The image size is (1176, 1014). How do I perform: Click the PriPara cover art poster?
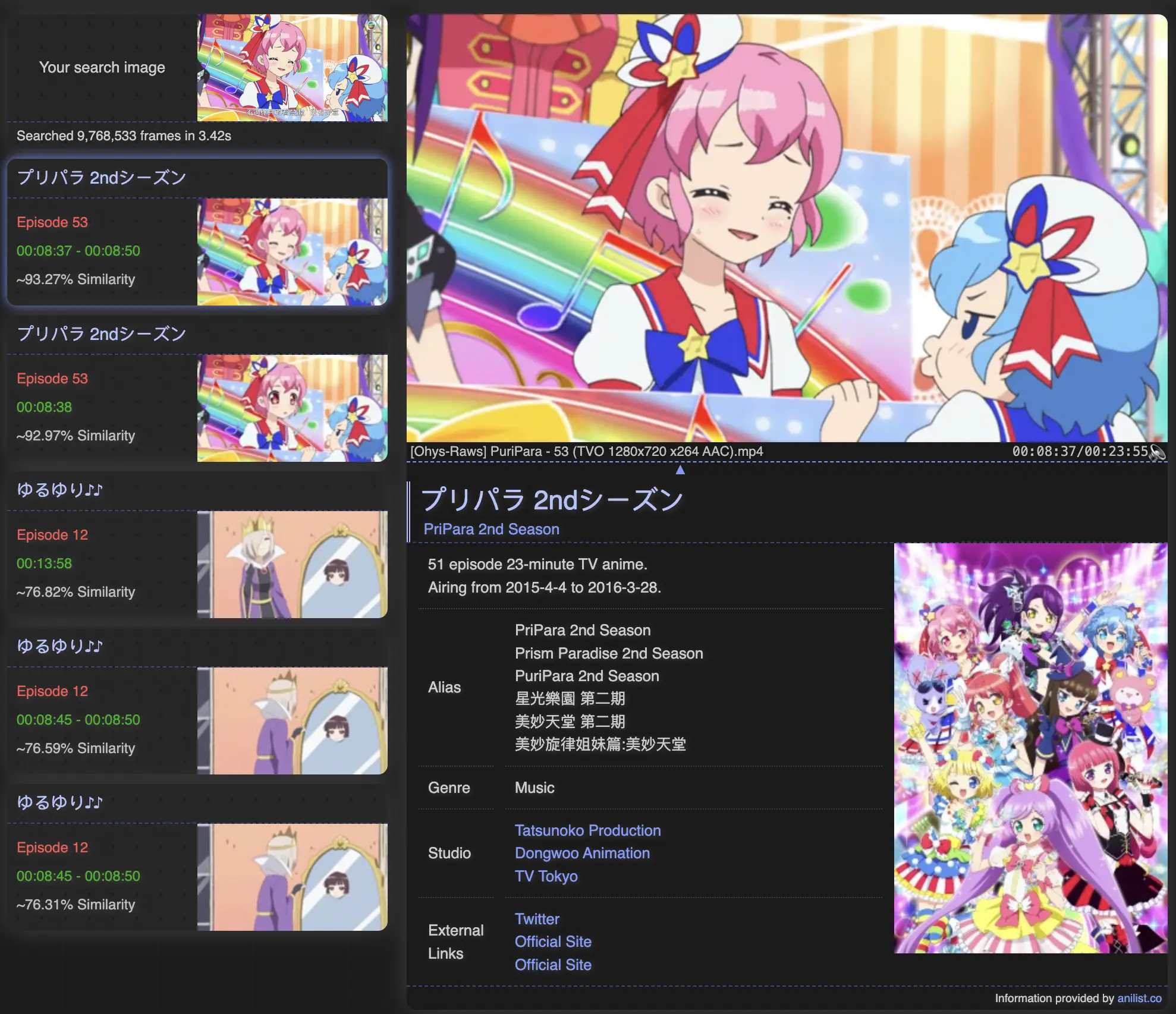pos(1030,748)
